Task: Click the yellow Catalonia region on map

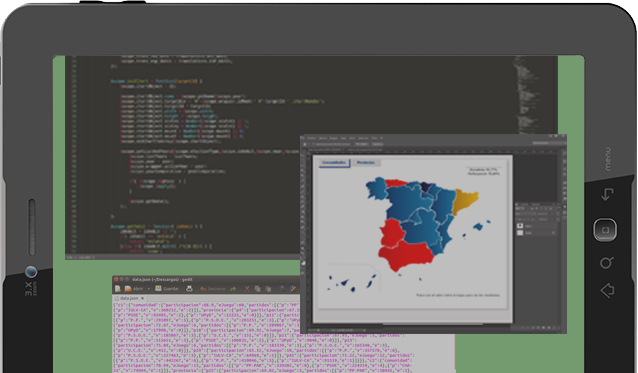Action: 464,201
